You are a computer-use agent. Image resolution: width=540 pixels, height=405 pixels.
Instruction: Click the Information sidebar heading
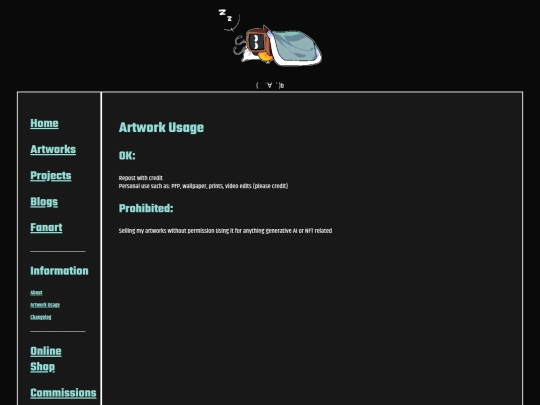tap(59, 271)
